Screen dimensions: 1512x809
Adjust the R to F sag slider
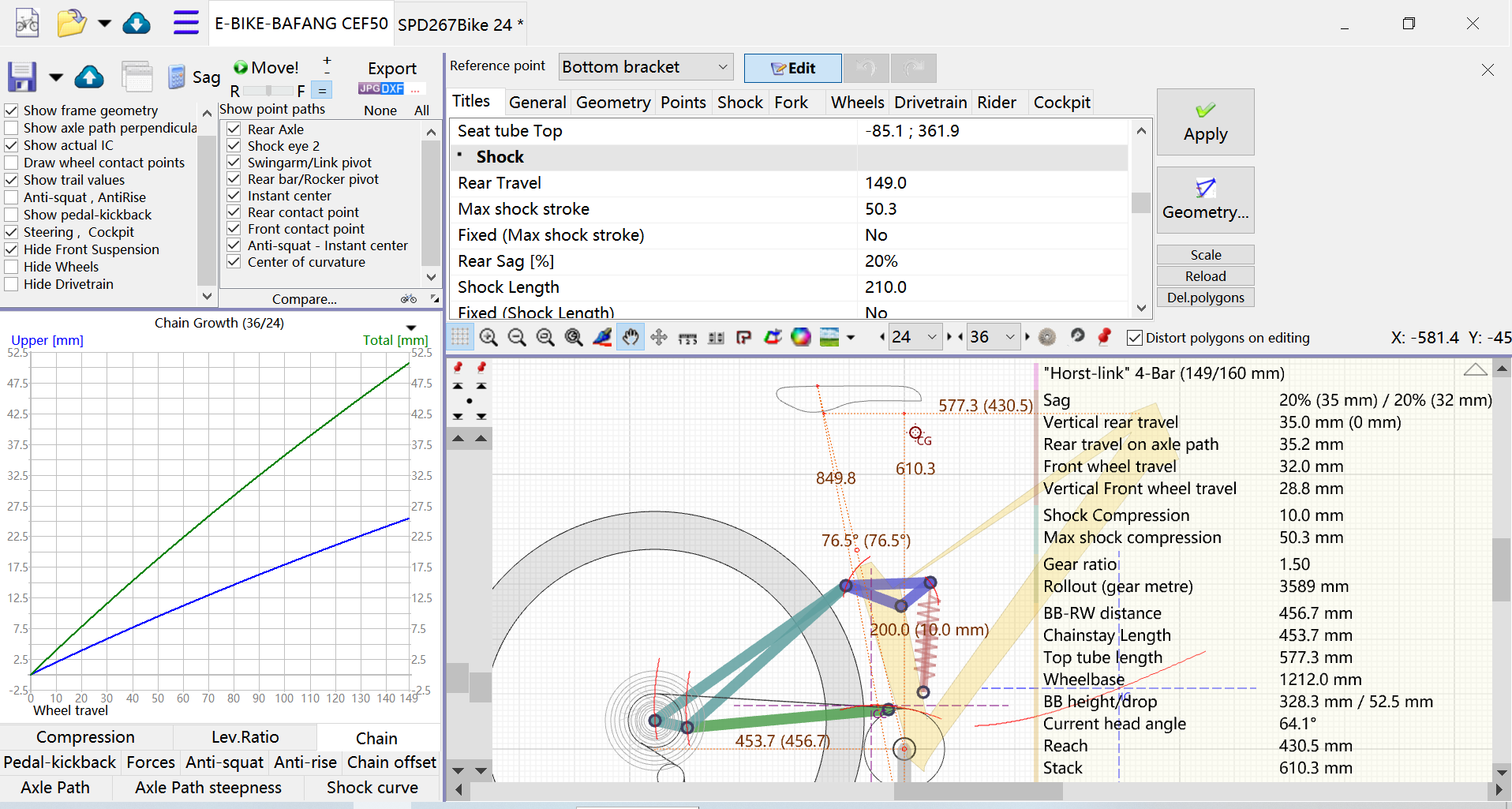click(268, 91)
